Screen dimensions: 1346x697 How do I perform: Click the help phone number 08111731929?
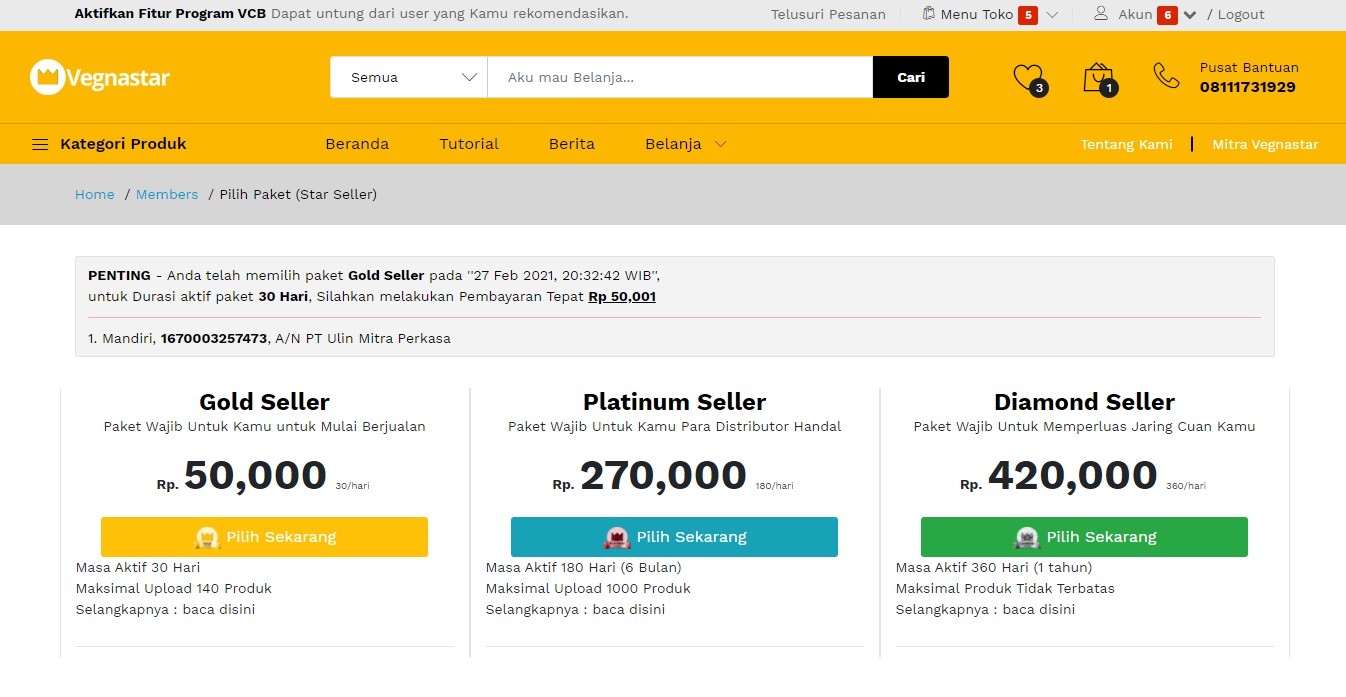(x=1248, y=87)
